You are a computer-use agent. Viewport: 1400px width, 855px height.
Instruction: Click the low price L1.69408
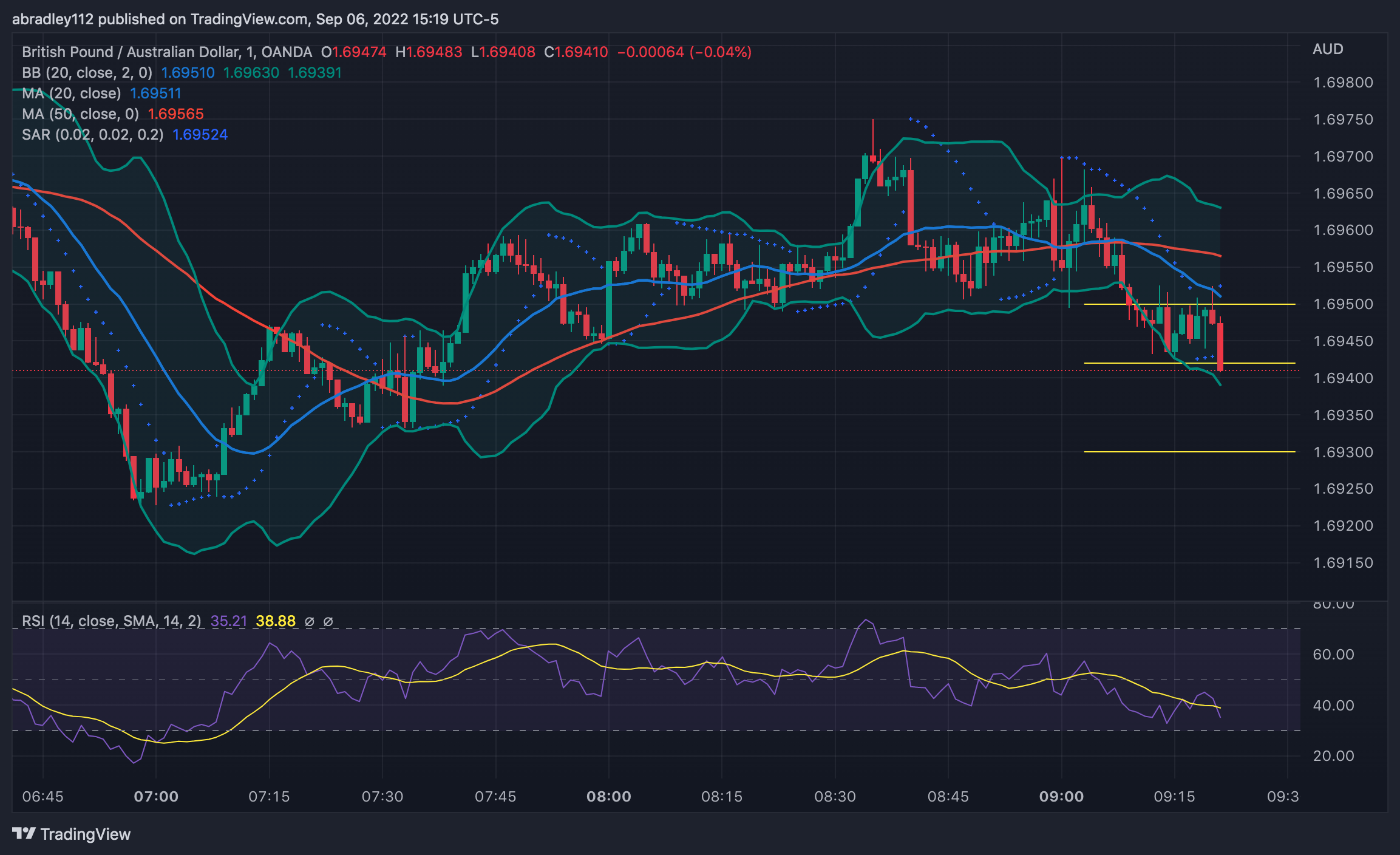tap(503, 52)
